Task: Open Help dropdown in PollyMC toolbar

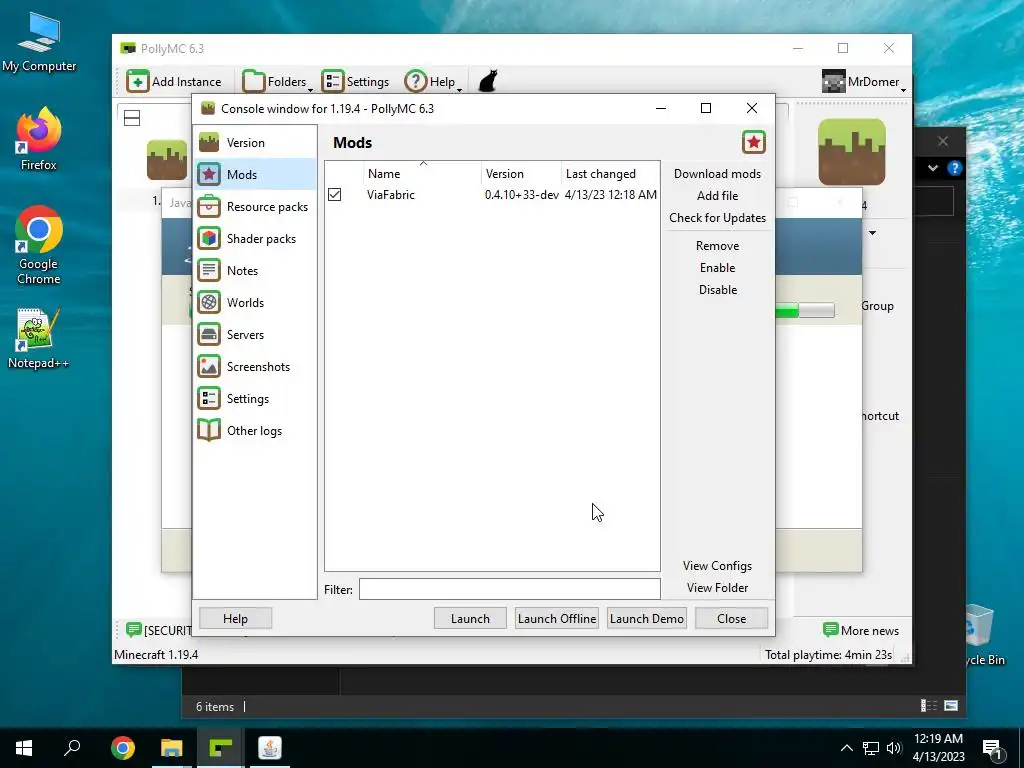Action: click(434, 82)
